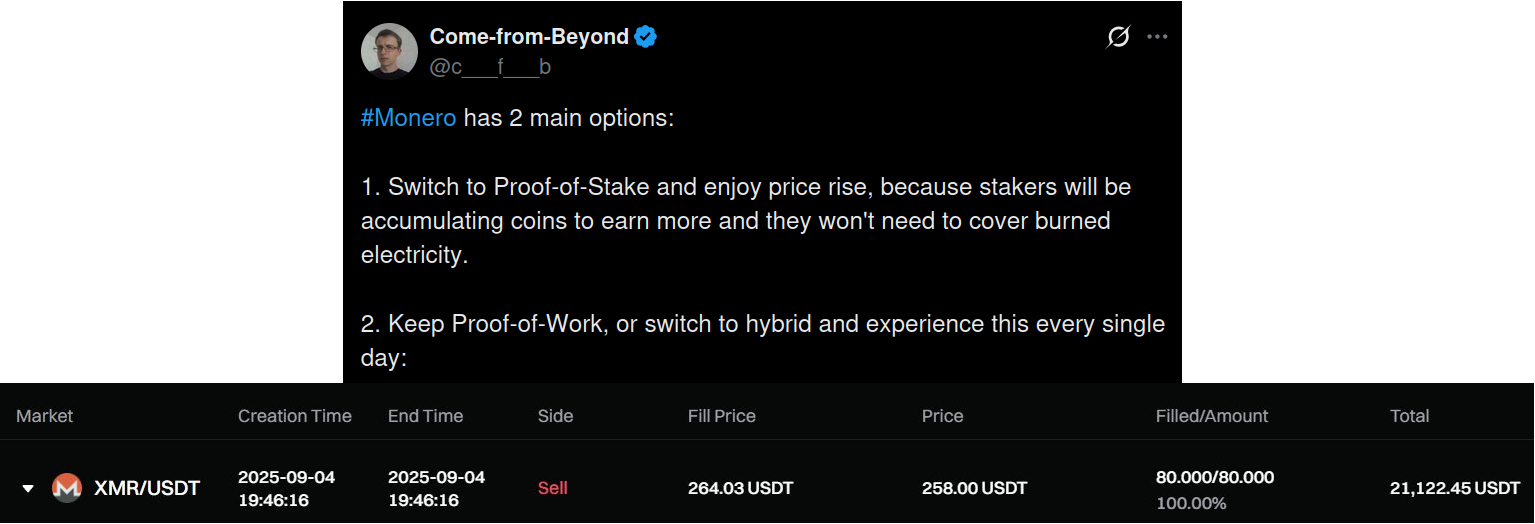
Task: Click the Filled/Amount column header
Action: [1211, 416]
